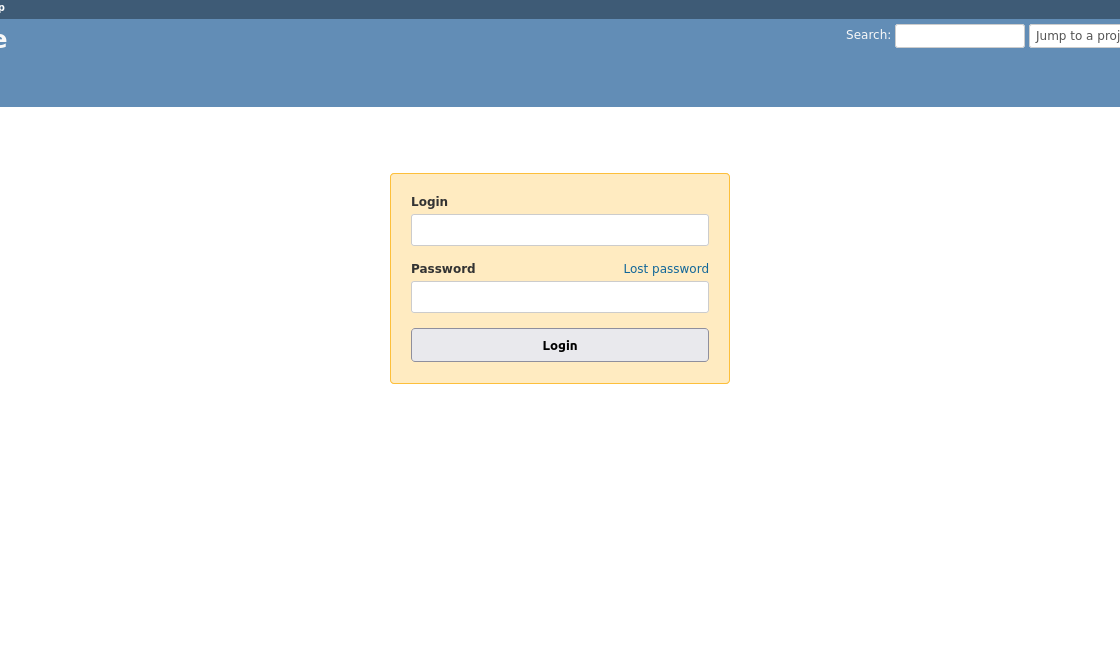
Task: Open the Lost password link
Action: point(665,269)
